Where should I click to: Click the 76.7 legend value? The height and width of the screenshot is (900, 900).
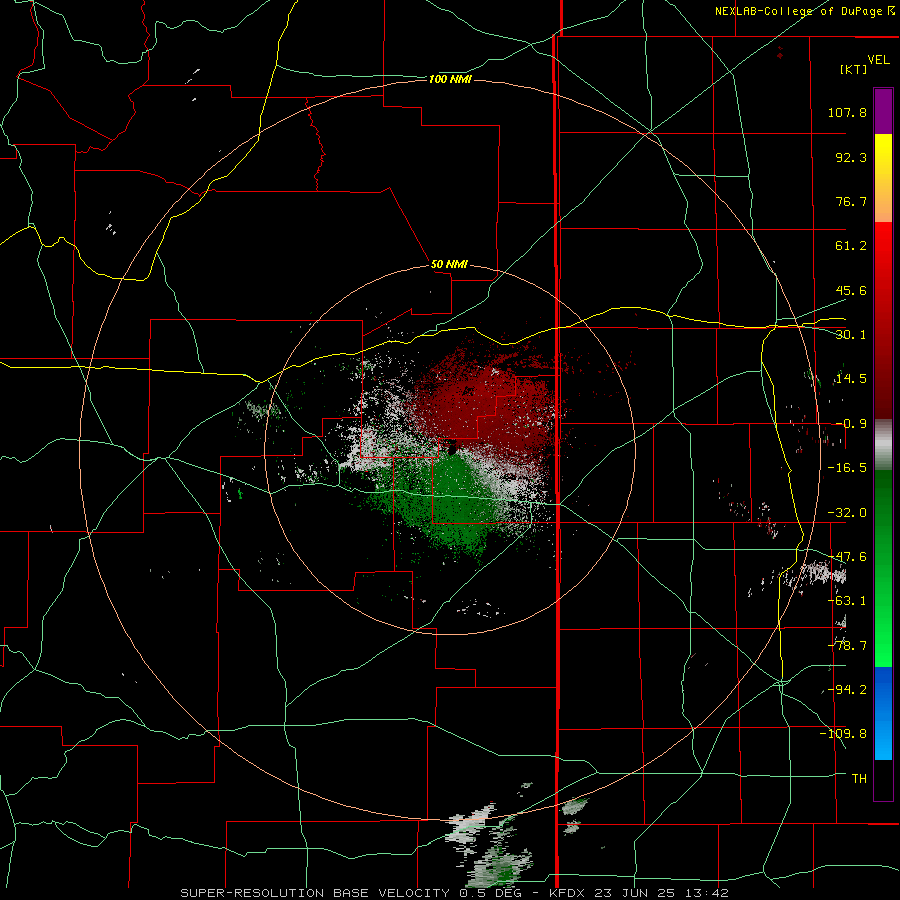click(x=851, y=201)
